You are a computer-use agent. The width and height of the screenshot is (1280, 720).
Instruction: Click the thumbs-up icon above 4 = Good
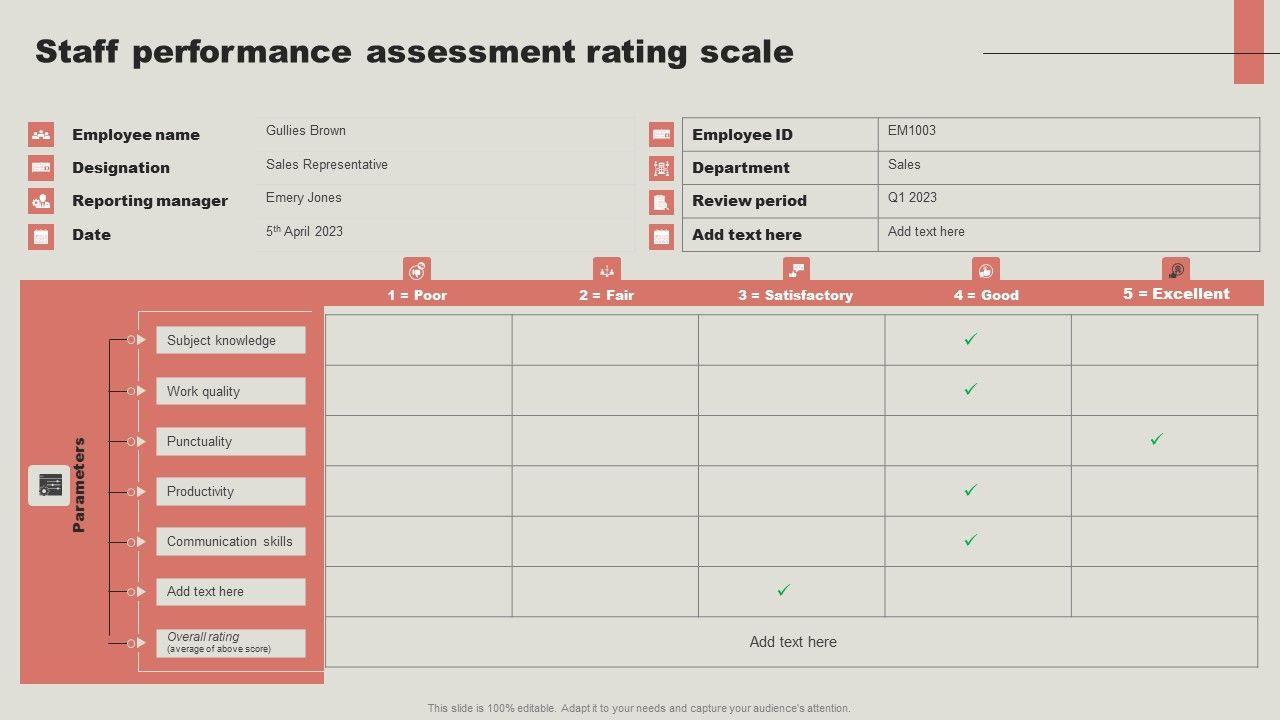pyautogui.click(x=986, y=270)
